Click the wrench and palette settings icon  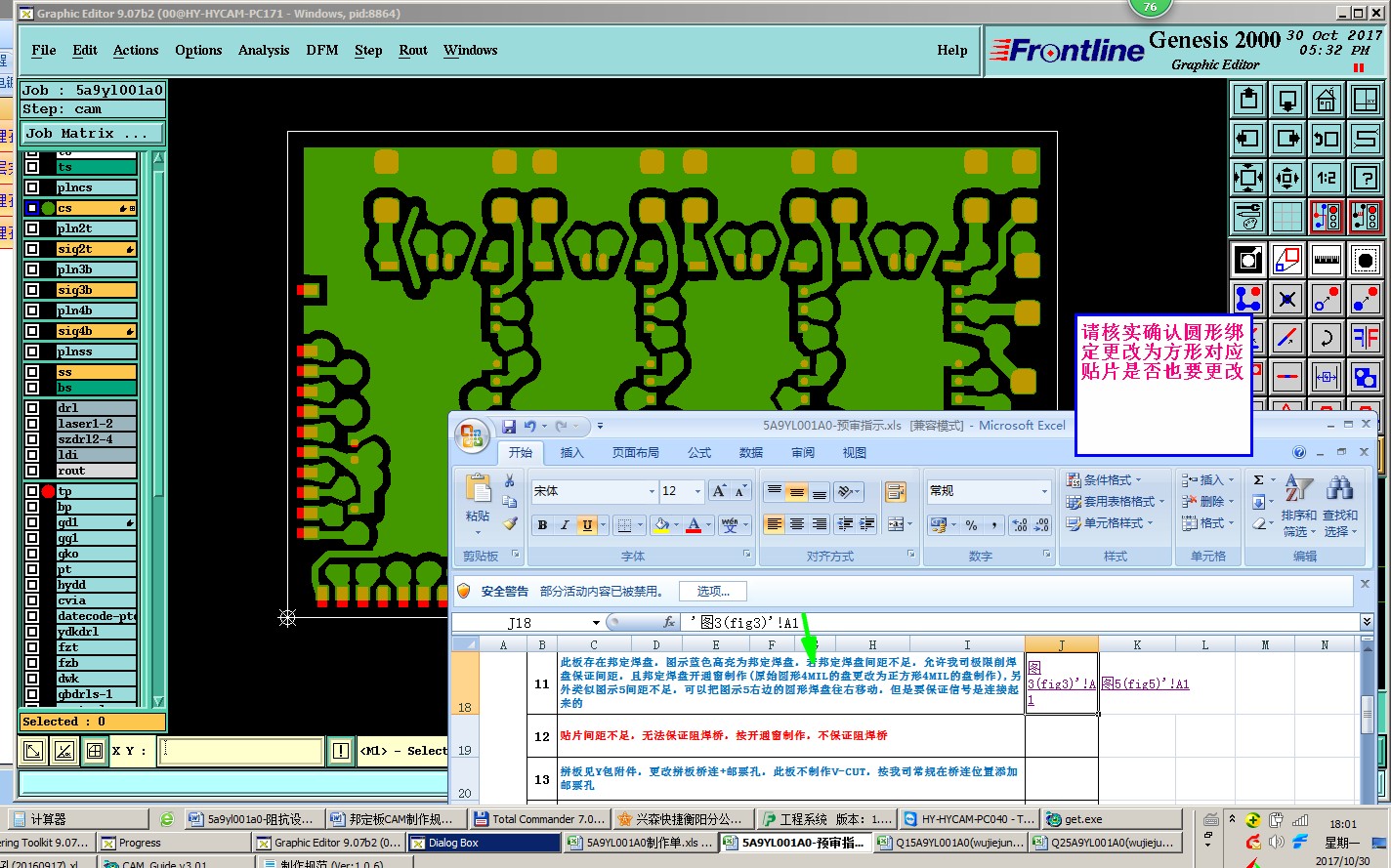[1248, 217]
